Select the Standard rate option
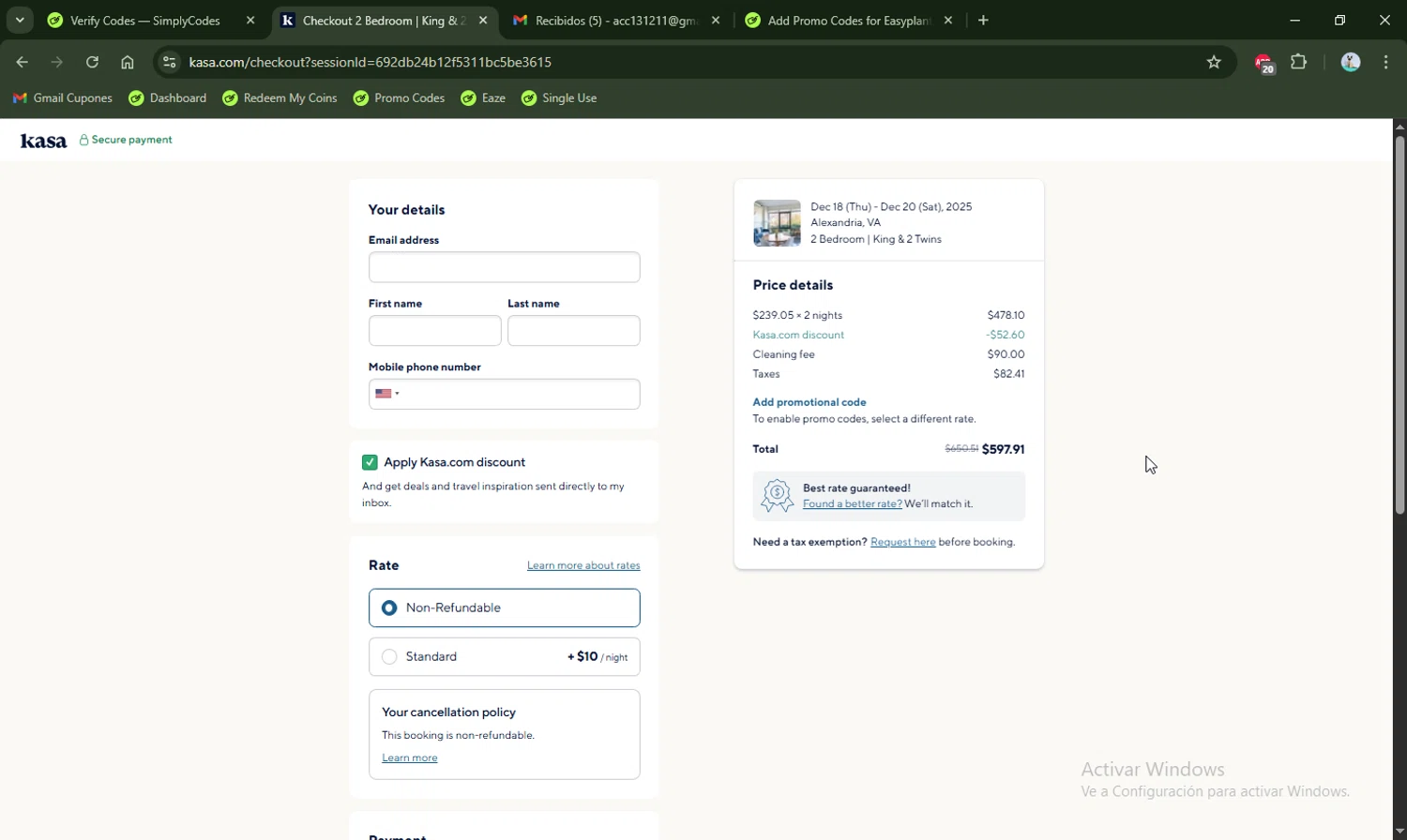Screen dimensions: 1407x840 click(505, 656)
